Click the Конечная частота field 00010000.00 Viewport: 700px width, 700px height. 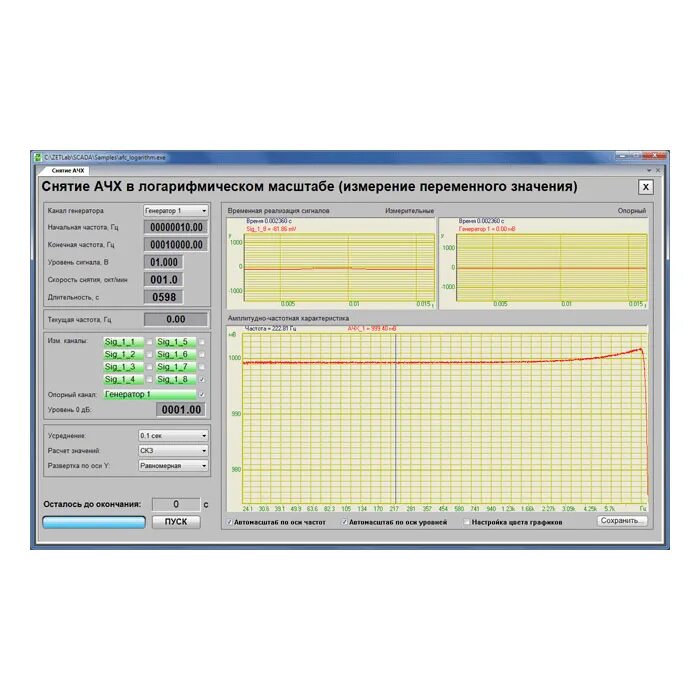coord(176,245)
